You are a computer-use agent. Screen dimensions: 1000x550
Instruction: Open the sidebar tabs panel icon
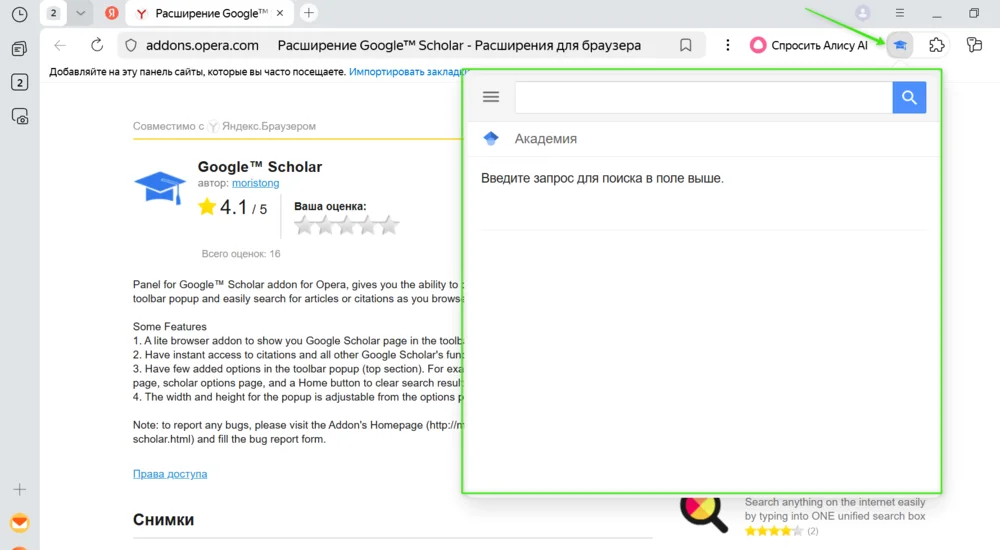coord(20,48)
